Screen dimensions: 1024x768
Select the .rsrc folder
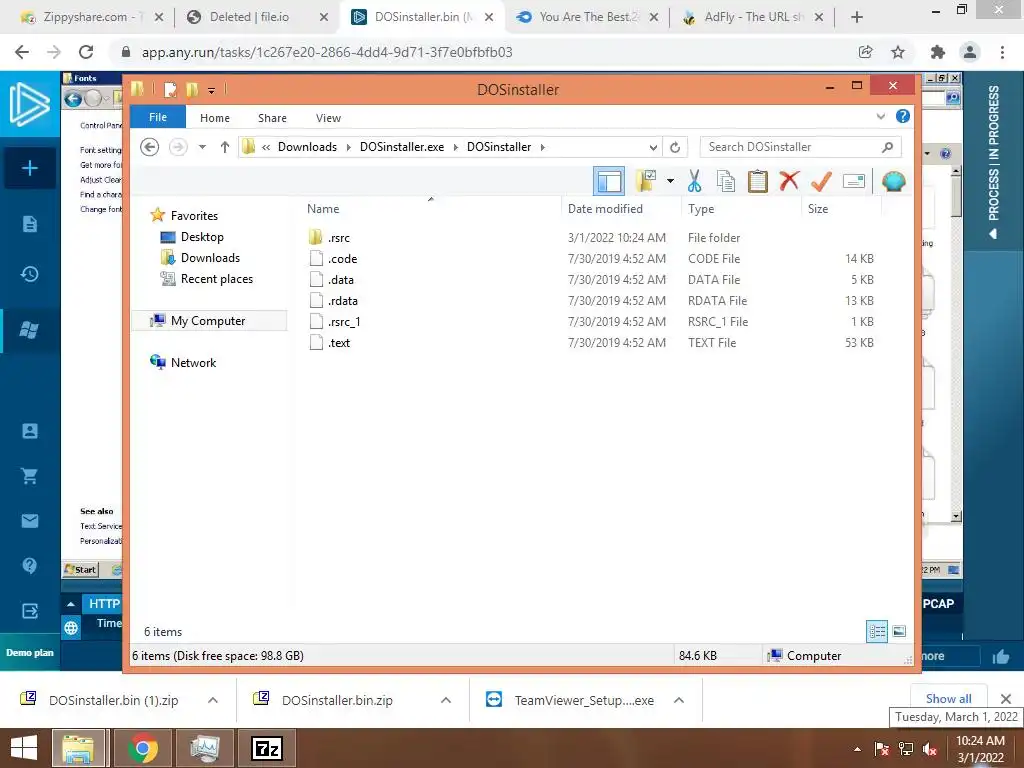click(x=338, y=238)
